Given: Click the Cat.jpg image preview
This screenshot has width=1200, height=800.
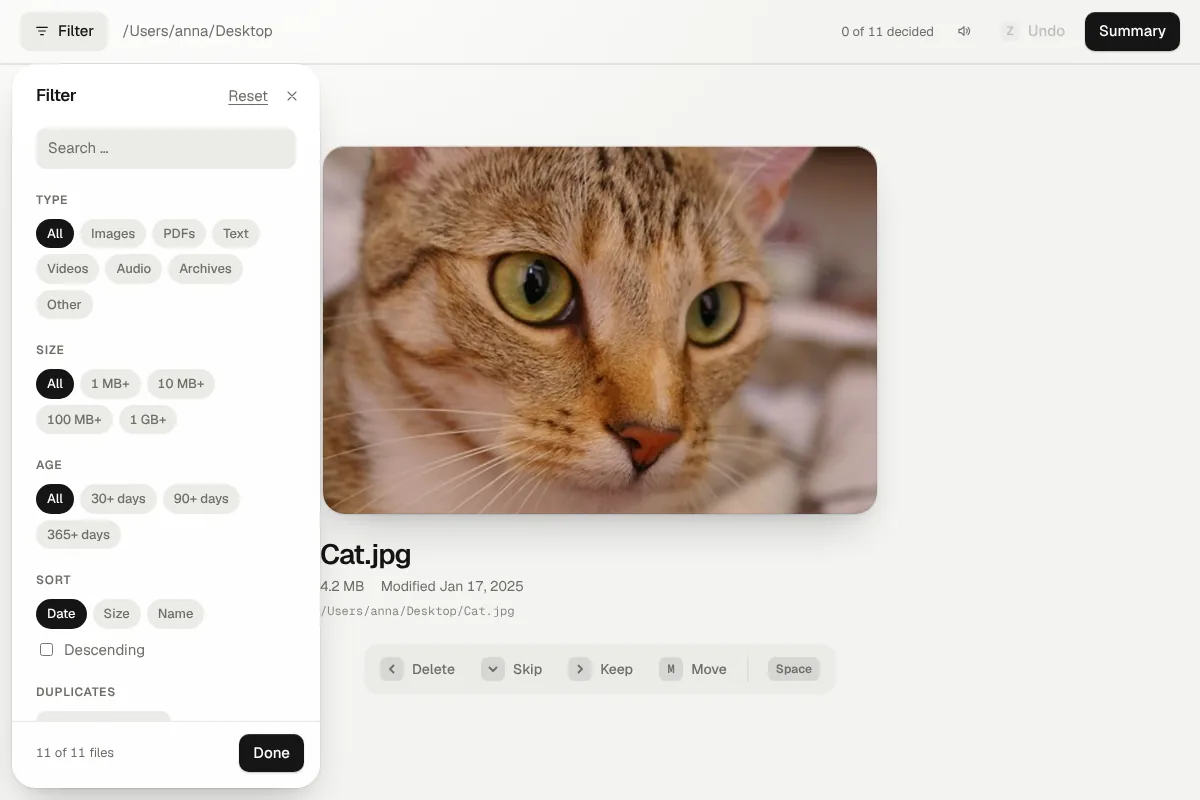Looking at the screenshot, I should (x=600, y=330).
